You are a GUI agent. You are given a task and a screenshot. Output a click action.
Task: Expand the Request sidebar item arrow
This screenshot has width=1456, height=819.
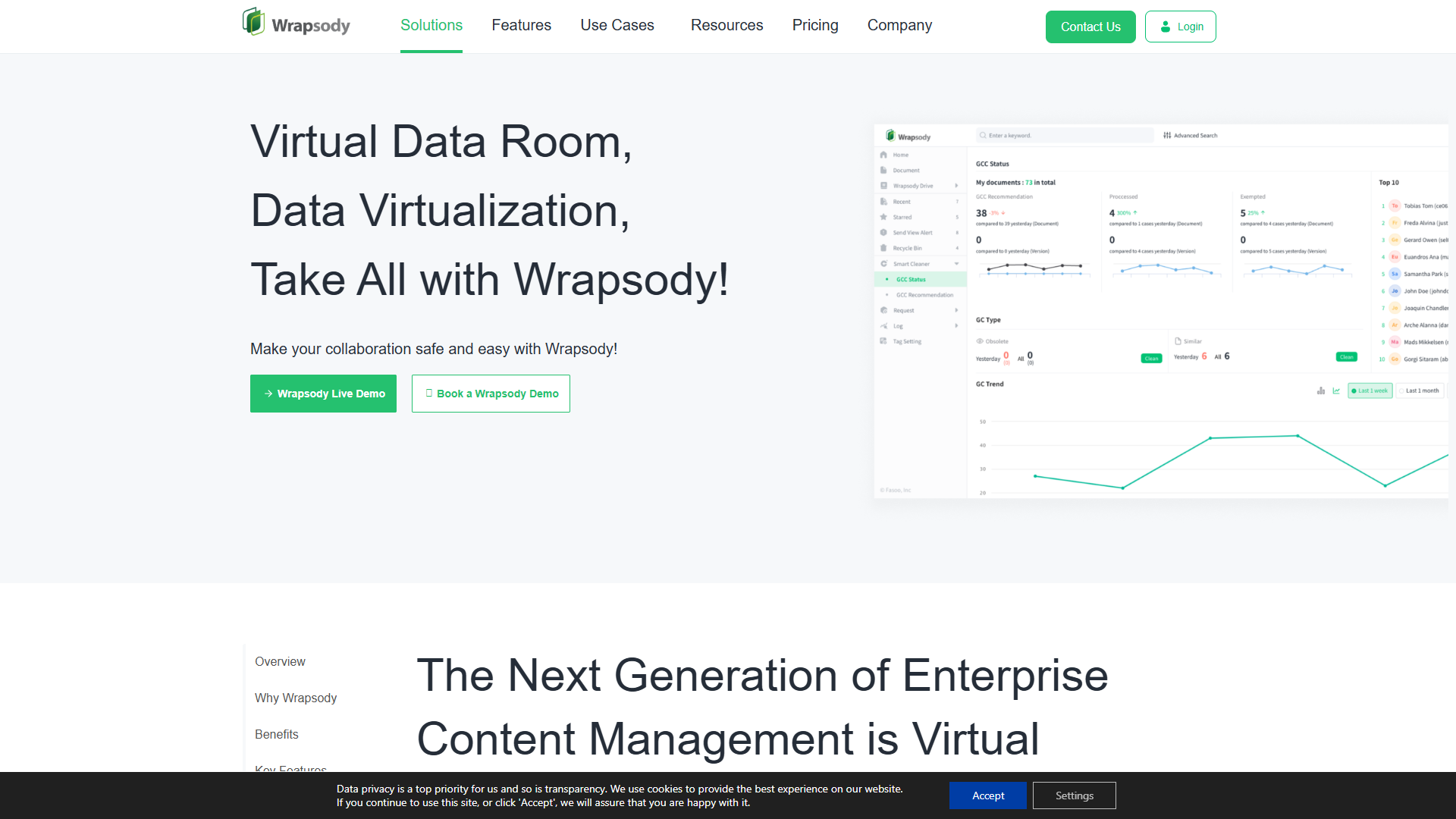pyautogui.click(x=956, y=310)
